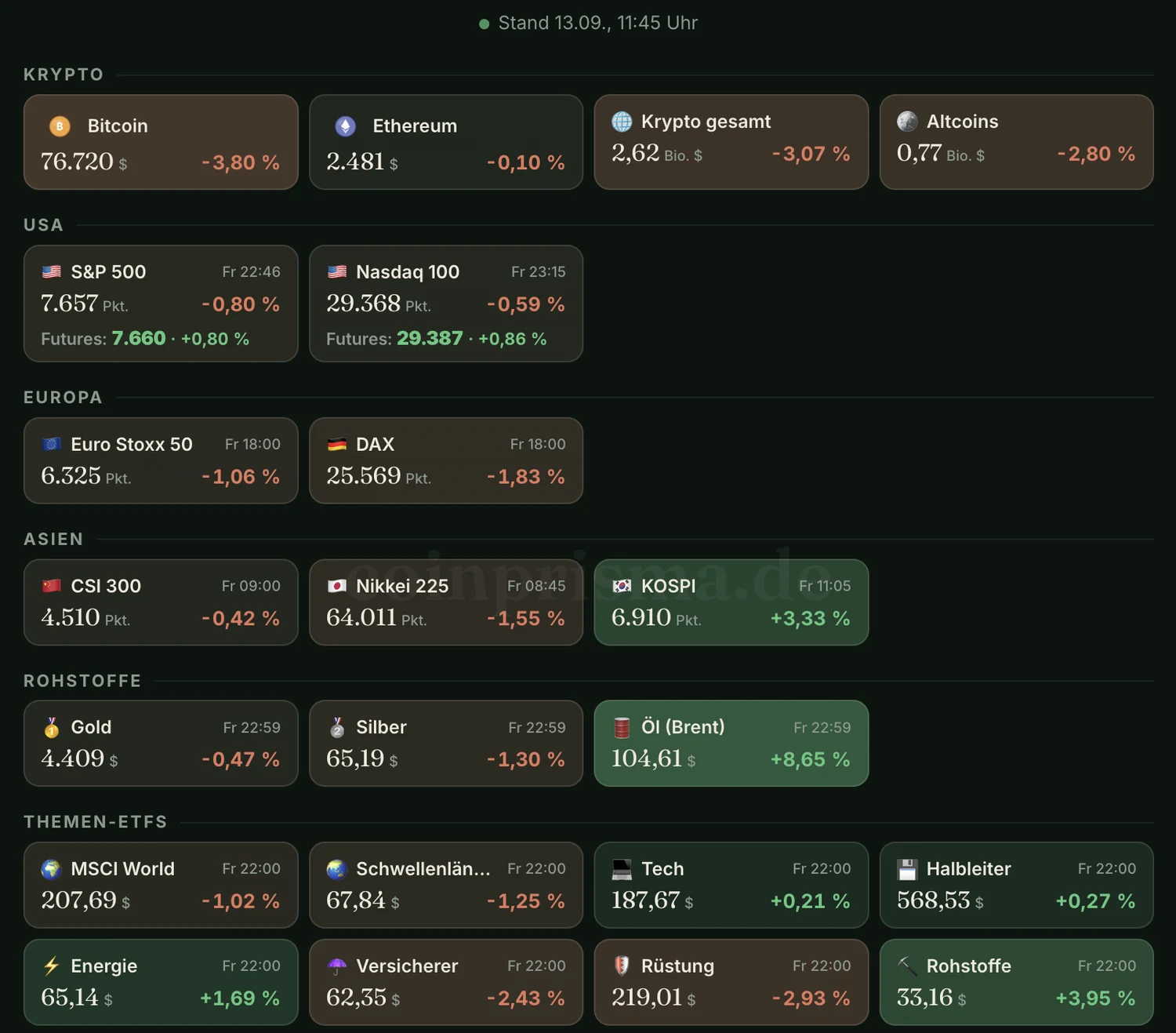This screenshot has height=1033, width=1176.
Task: Click the KRYPTO section heading
Action: point(64,75)
